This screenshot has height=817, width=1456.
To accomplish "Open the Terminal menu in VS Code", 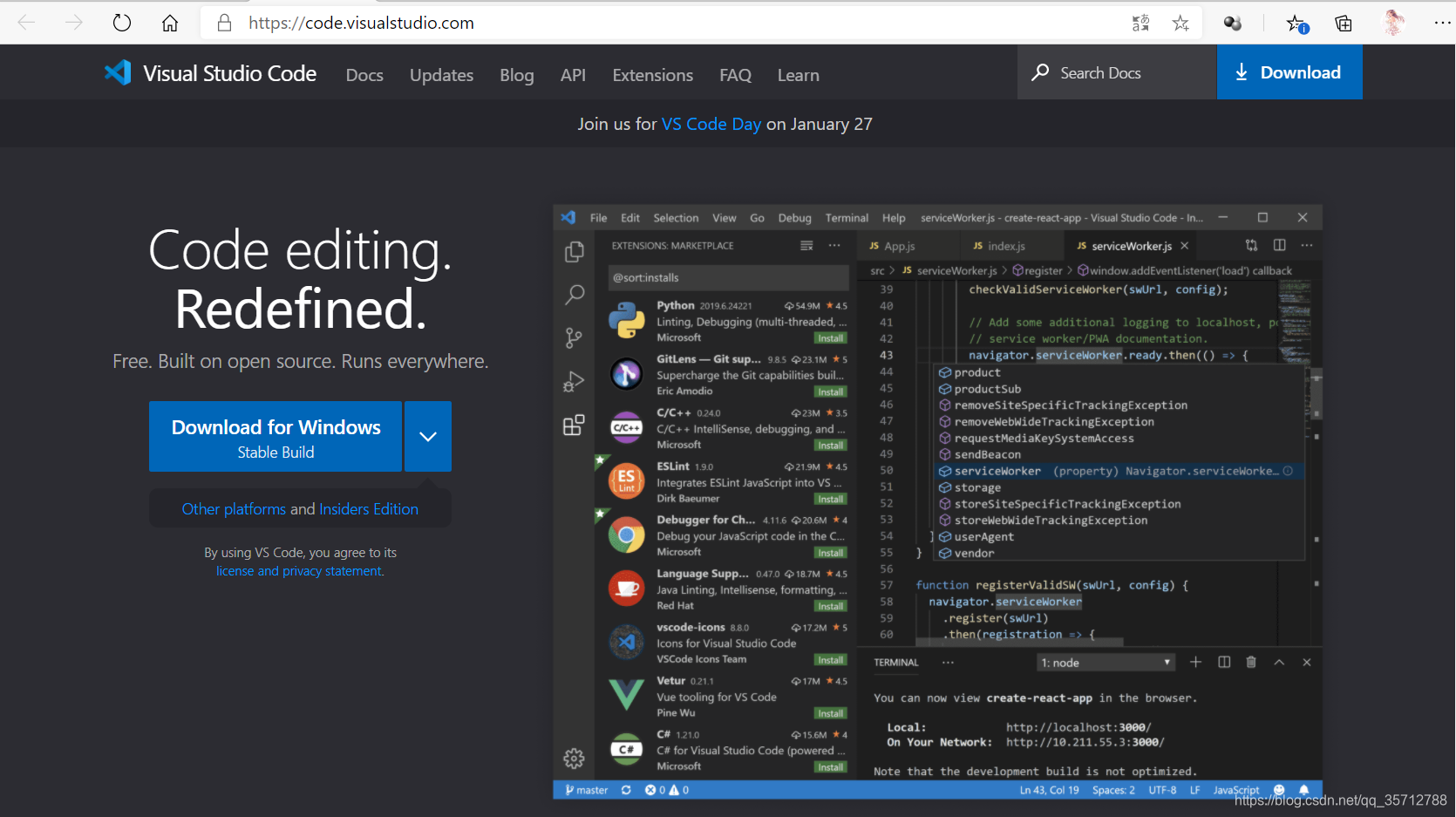I will pyautogui.click(x=847, y=218).
